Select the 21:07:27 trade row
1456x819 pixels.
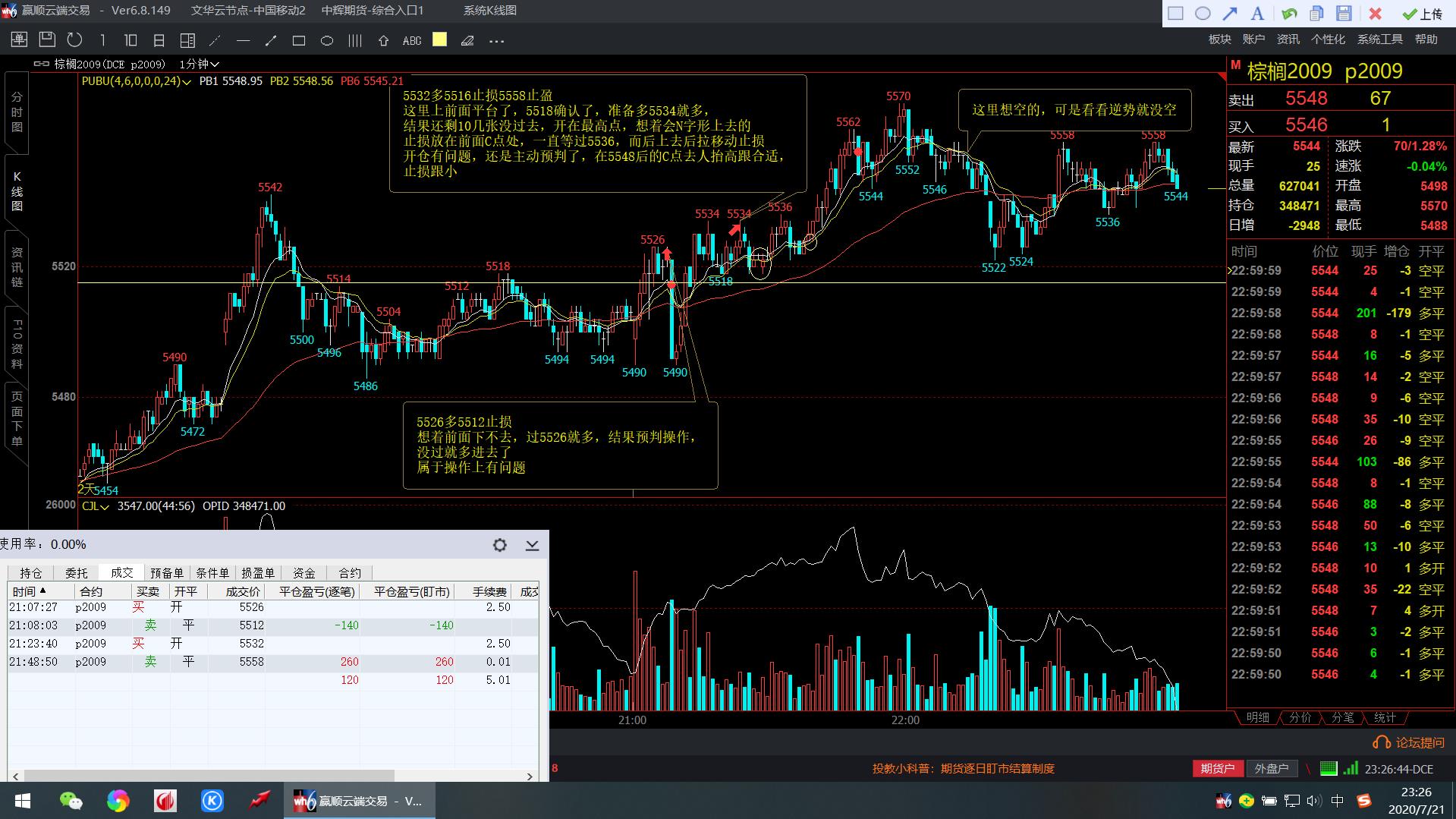tap(273, 607)
